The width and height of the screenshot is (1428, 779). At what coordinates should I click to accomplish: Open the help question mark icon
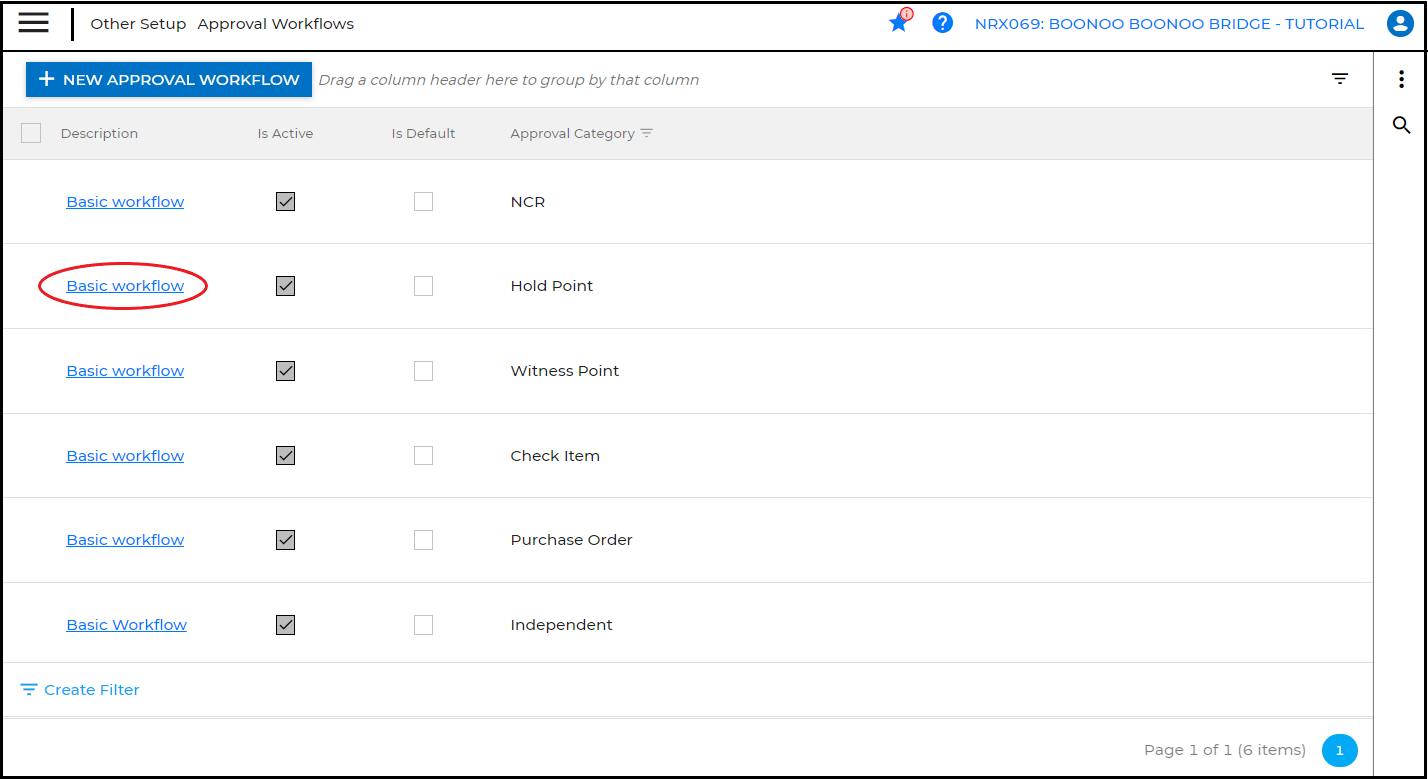pyautogui.click(x=942, y=23)
